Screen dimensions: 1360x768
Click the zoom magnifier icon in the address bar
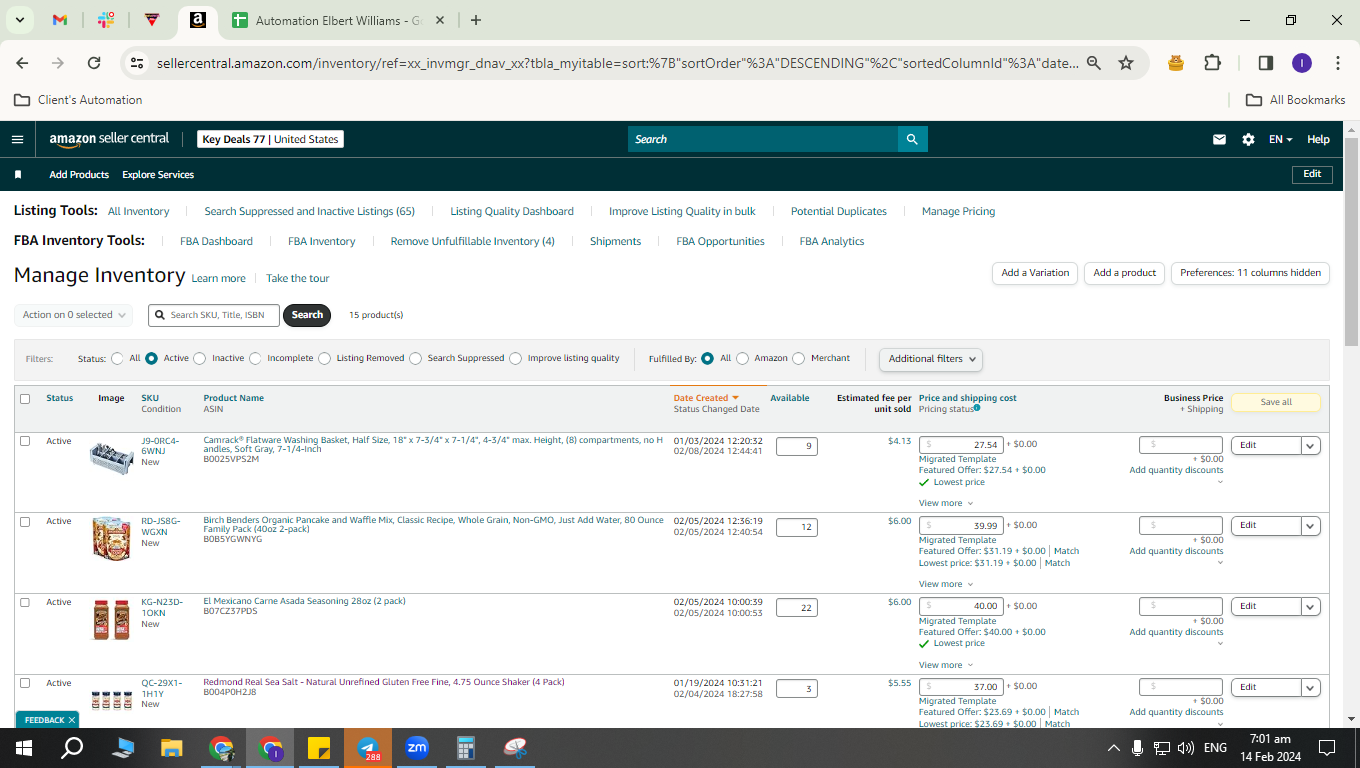coord(1094,63)
